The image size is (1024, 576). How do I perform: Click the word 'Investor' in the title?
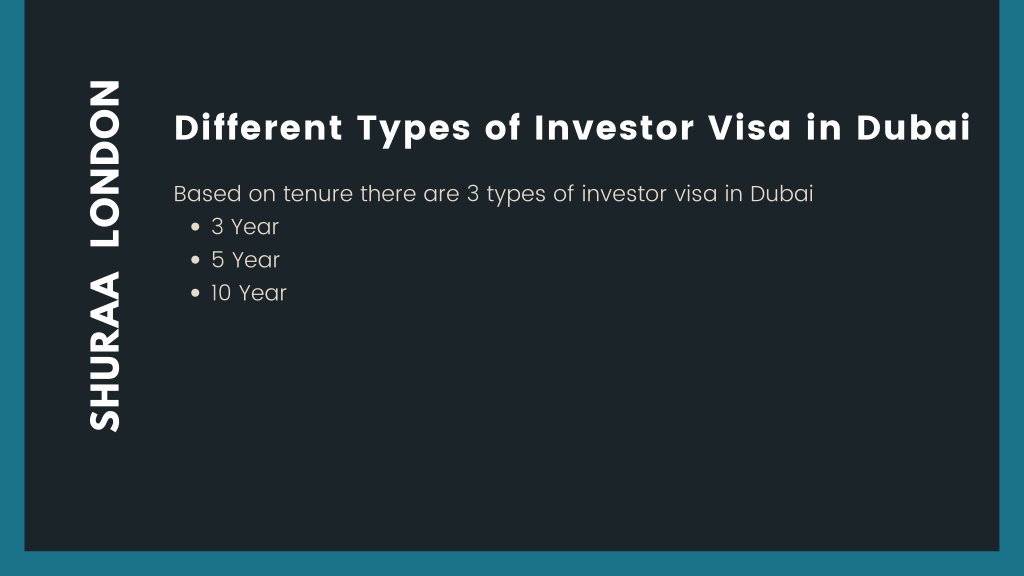pos(614,127)
